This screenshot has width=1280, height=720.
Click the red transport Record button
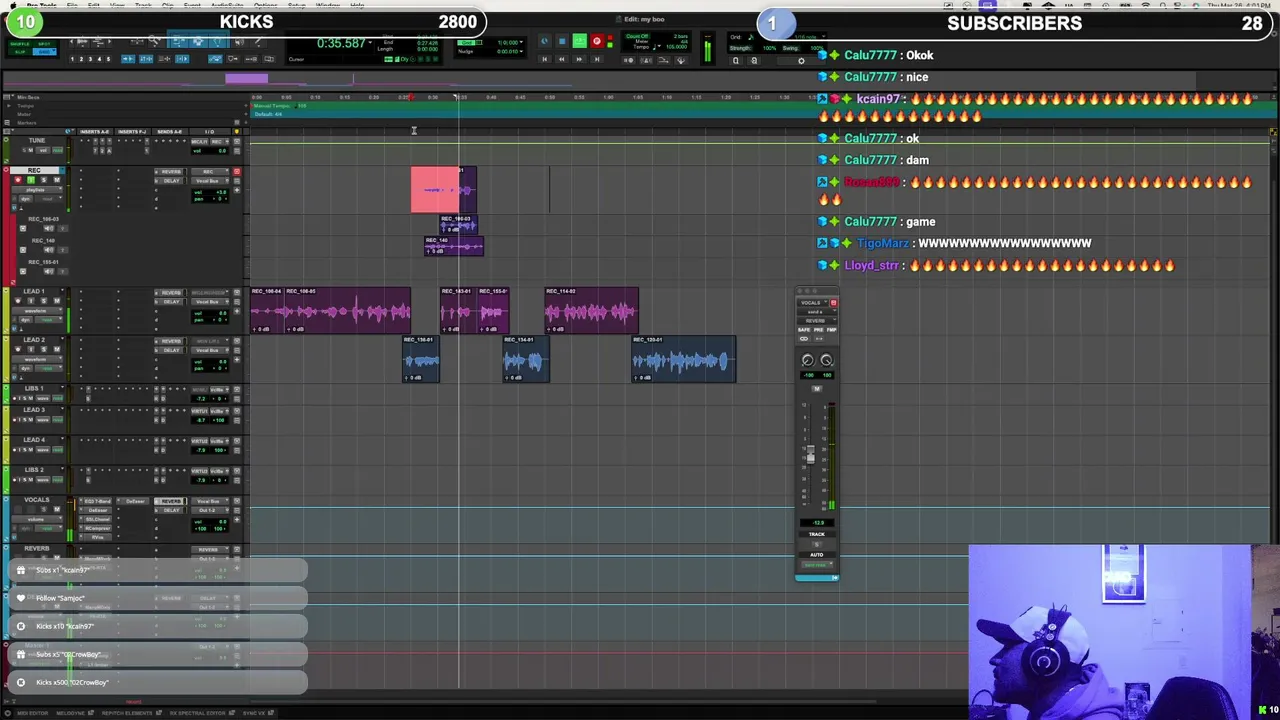pos(597,41)
